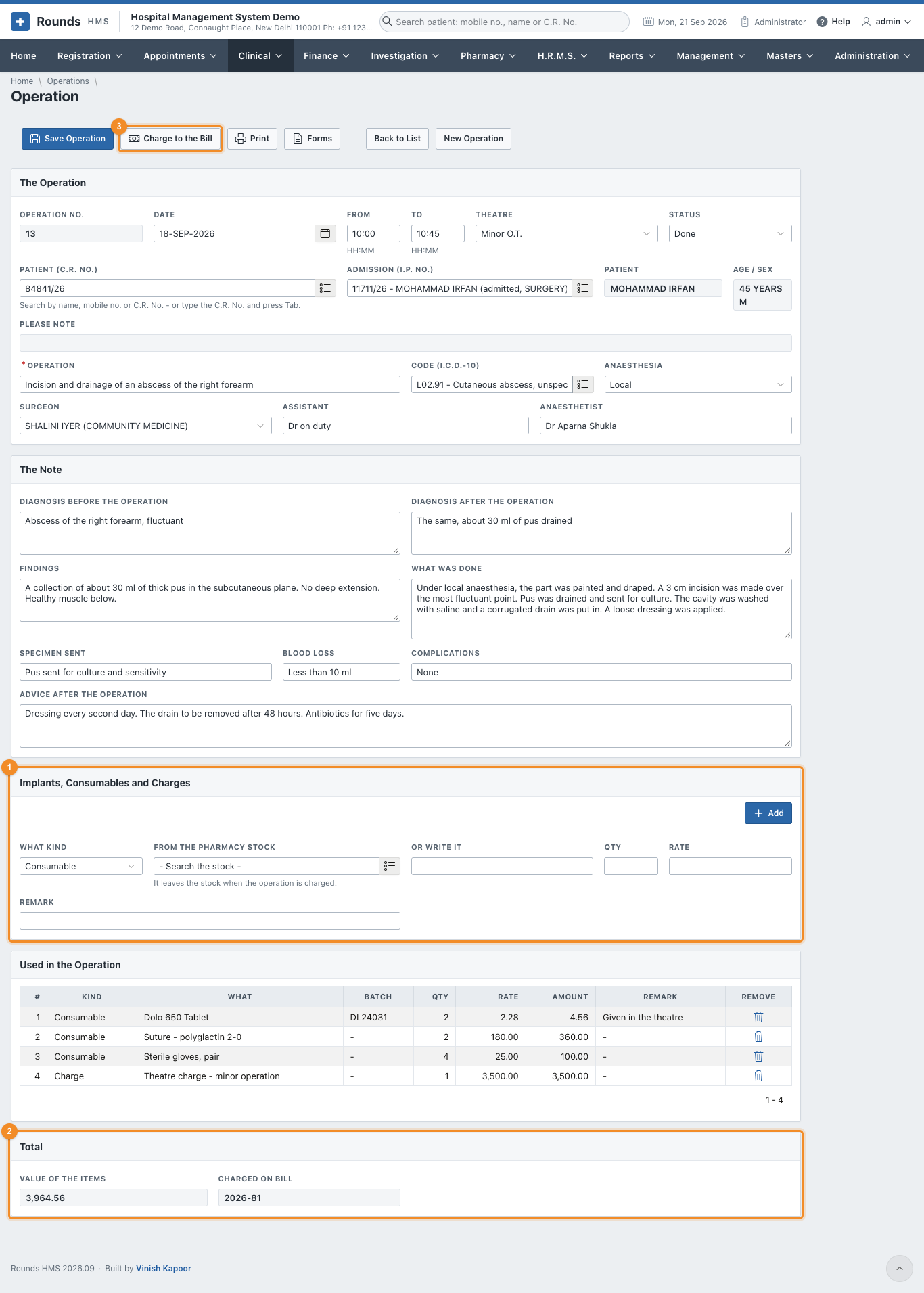This screenshot has width=924, height=1293.
Task: Open the H.R.M.S. menu
Action: tap(563, 55)
